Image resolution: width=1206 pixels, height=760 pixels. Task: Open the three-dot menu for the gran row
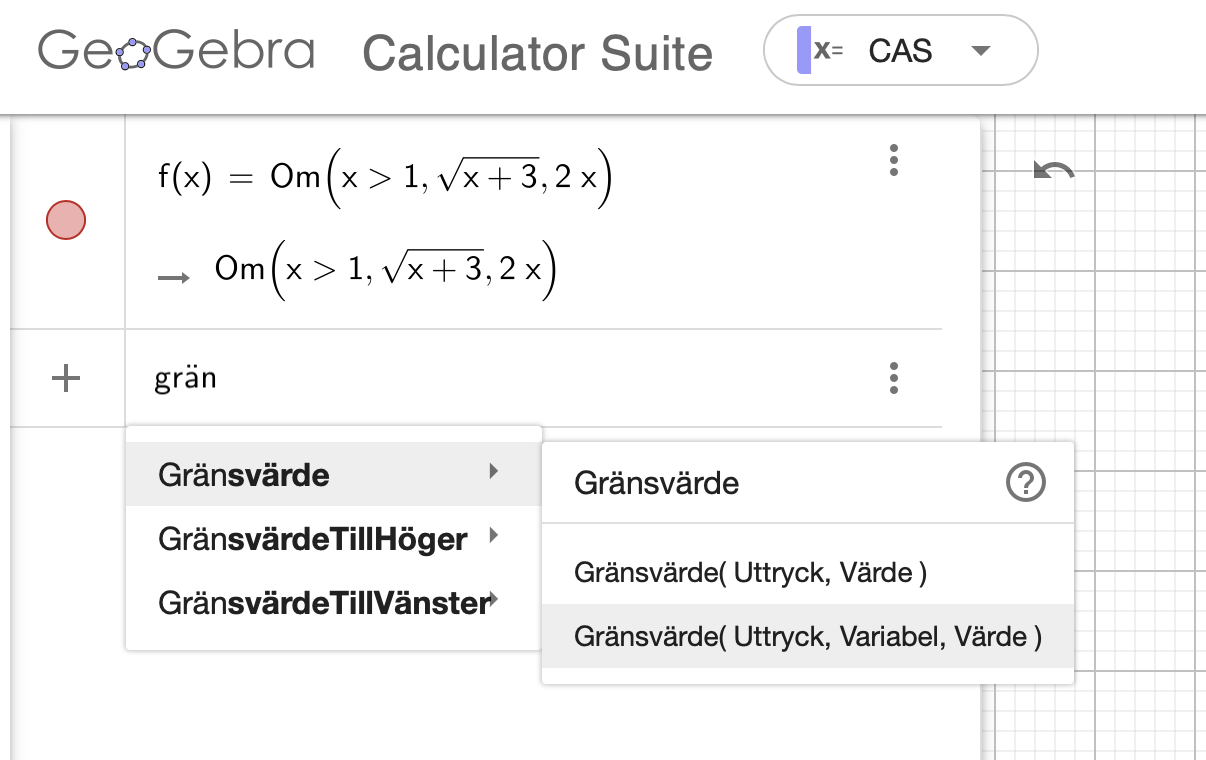tap(893, 378)
